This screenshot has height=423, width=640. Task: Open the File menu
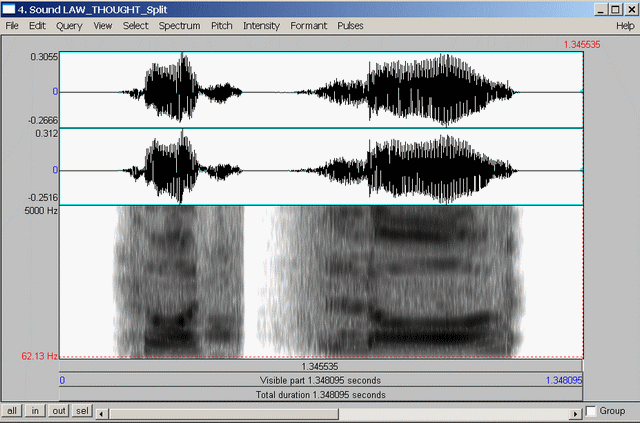(x=13, y=25)
